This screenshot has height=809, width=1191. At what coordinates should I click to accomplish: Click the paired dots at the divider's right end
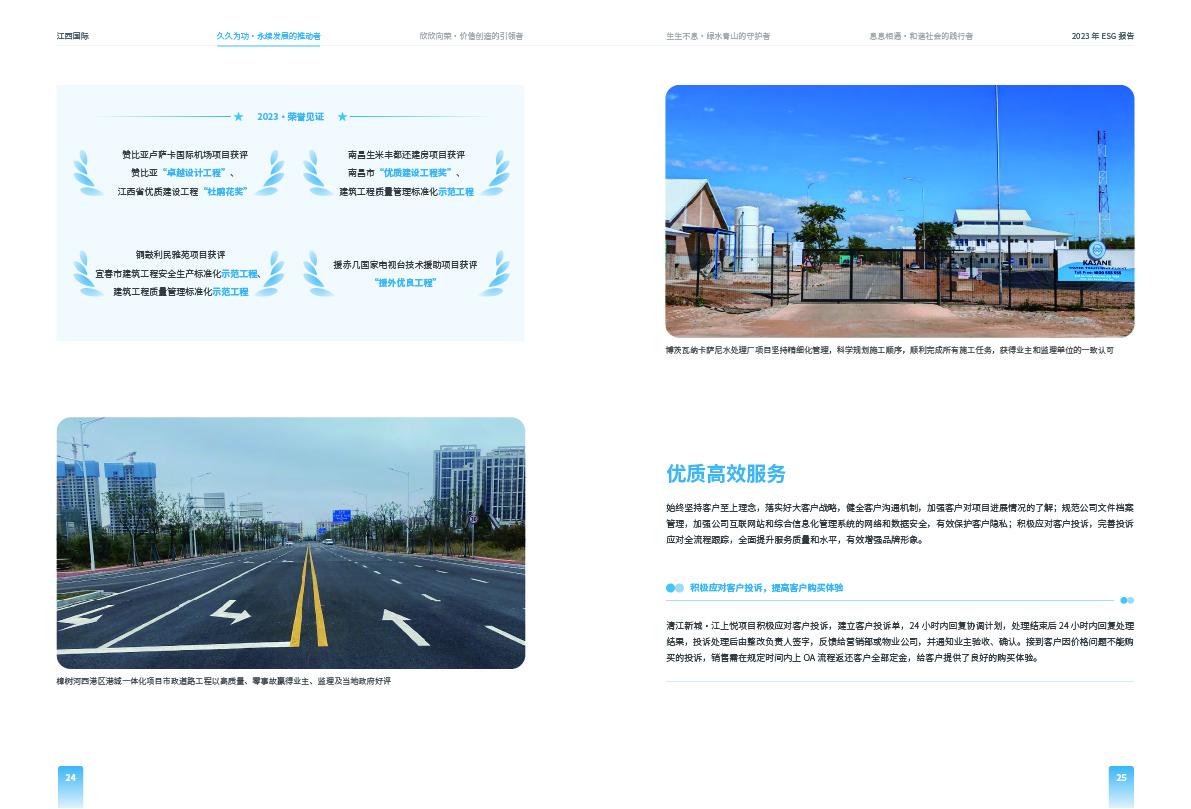[x=1127, y=600]
